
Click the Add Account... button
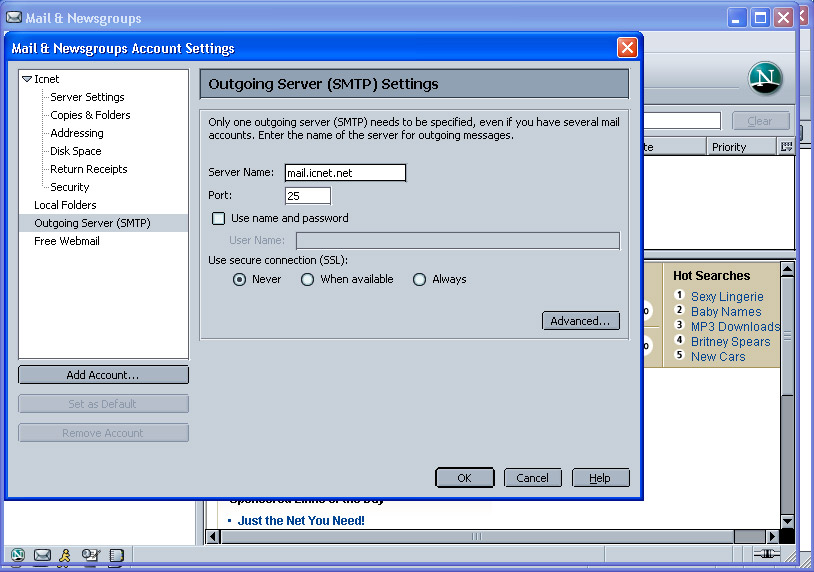(103, 375)
